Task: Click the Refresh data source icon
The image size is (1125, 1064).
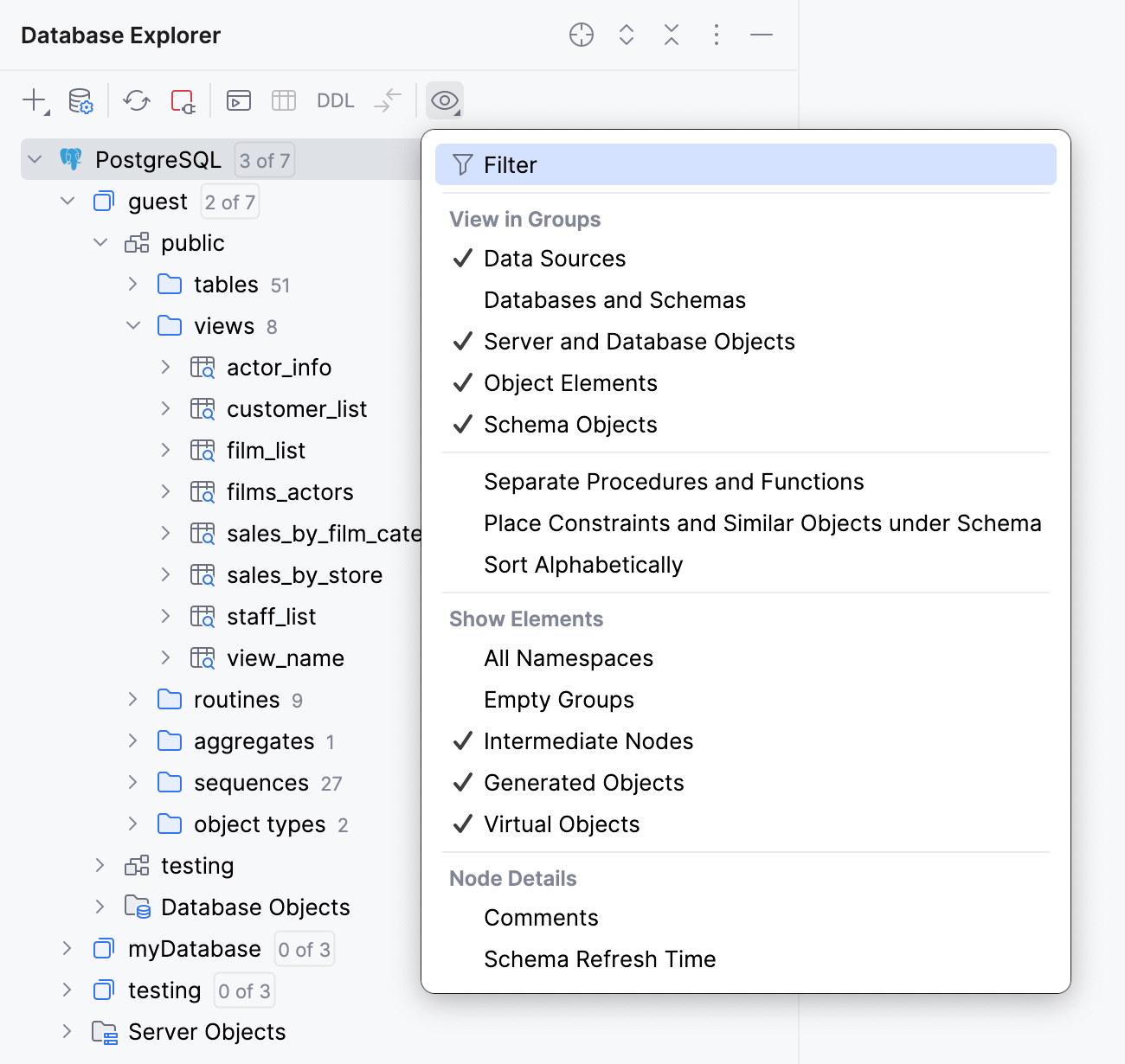Action: pyautogui.click(x=136, y=100)
